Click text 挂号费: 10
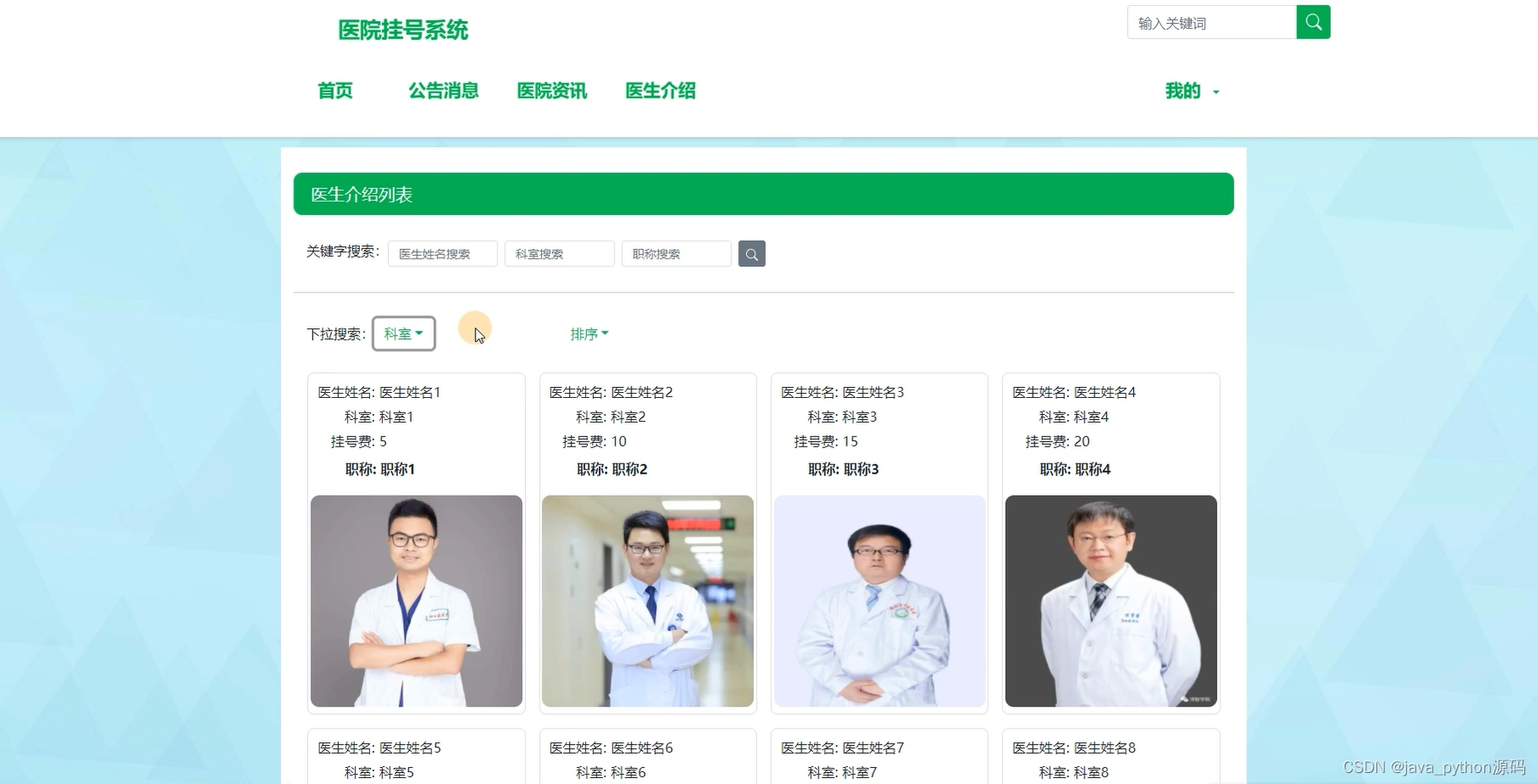1538x784 pixels. point(595,441)
